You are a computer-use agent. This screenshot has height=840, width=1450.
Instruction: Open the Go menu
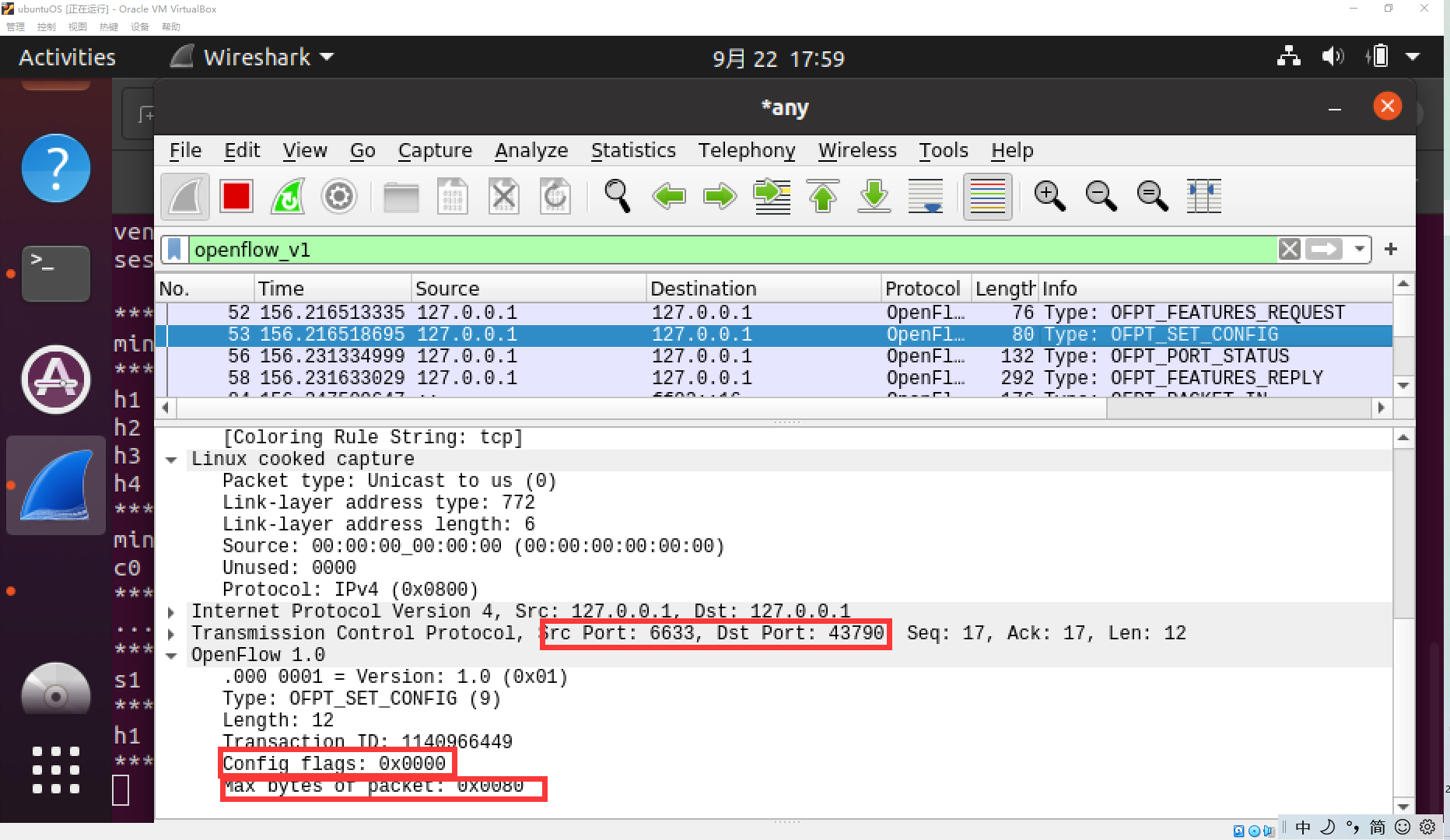tap(362, 150)
